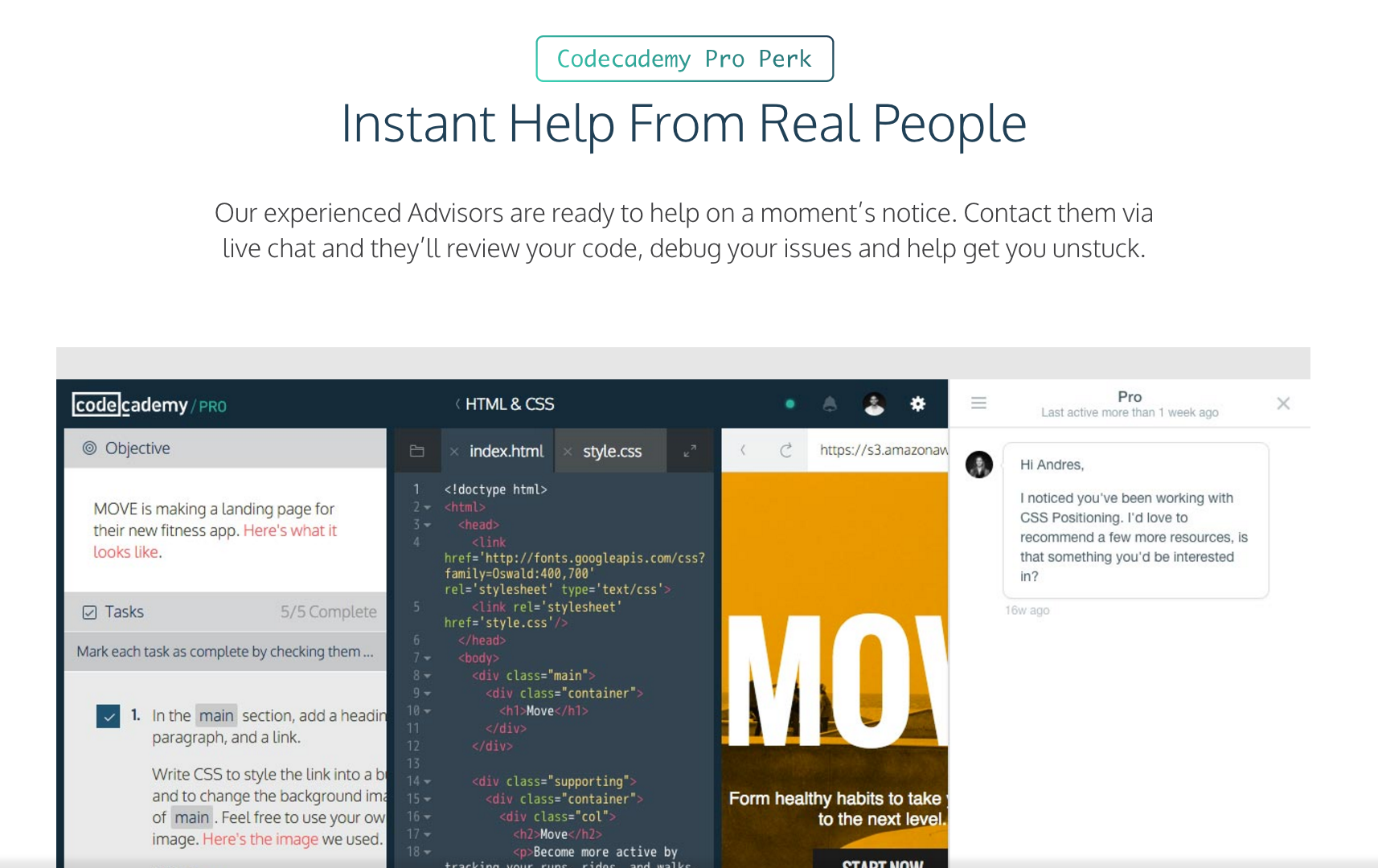Image resolution: width=1378 pixels, height=868 pixels.
Task: Open the chat hamburger menu
Action: click(978, 403)
